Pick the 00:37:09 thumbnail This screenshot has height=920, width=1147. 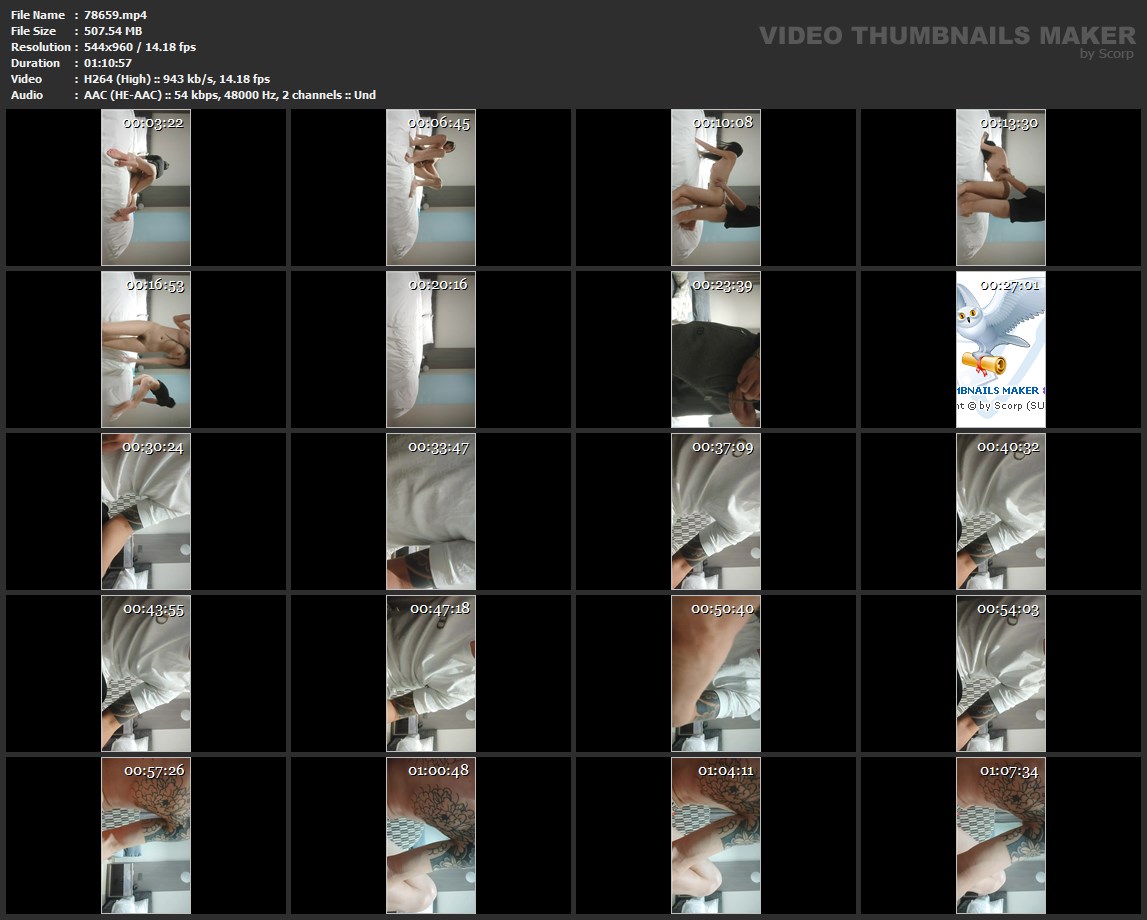pos(716,511)
